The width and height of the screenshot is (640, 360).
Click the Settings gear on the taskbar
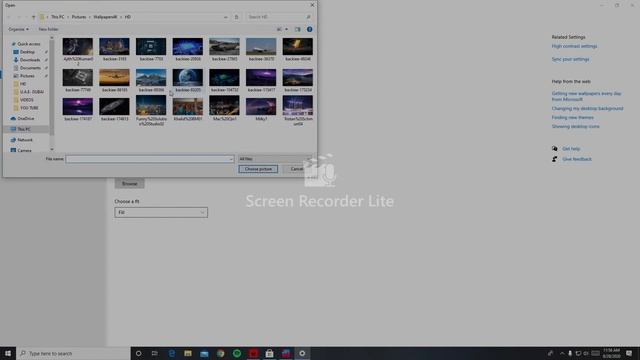[x=302, y=353]
